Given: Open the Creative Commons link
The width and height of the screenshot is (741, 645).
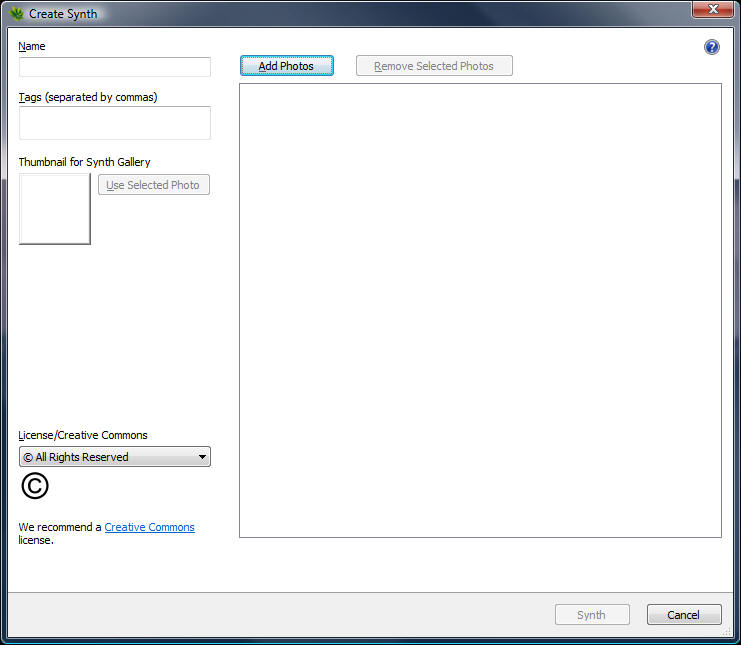Looking at the screenshot, I should 149,527.
